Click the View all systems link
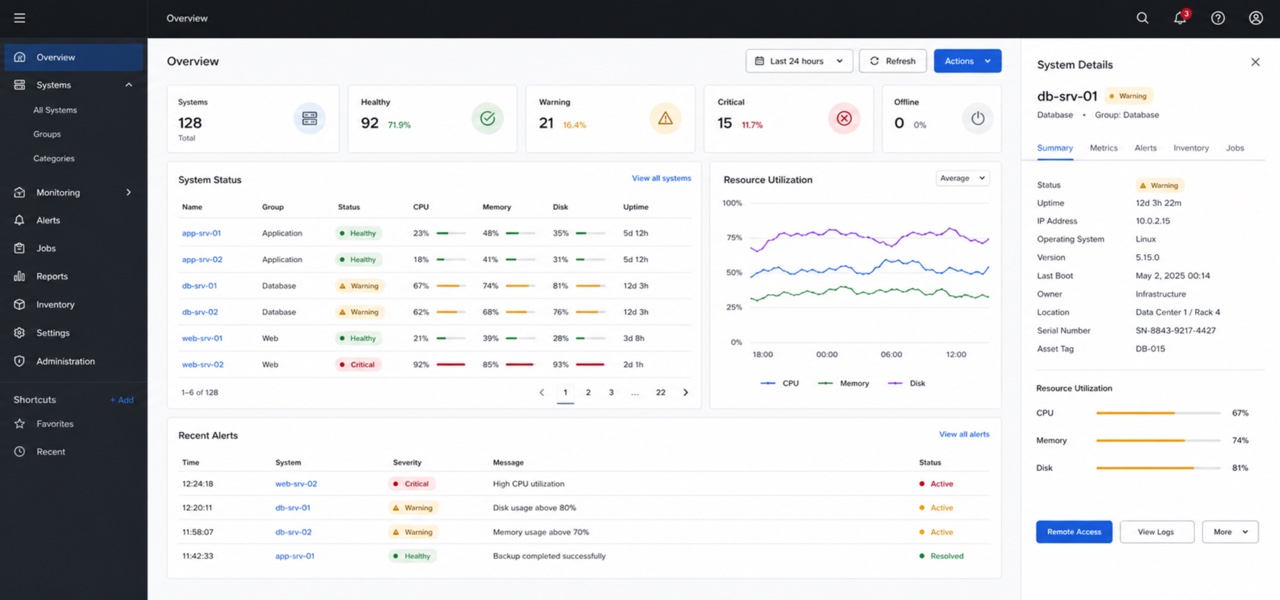1280x600 pixels. click(661, 178)
